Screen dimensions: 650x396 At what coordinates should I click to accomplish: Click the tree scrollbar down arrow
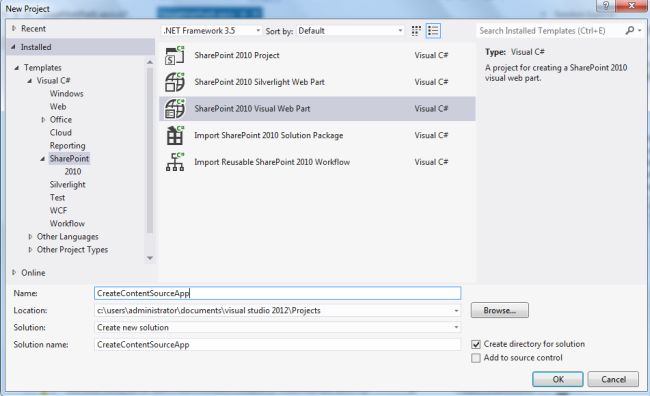(x=150, y=258)
